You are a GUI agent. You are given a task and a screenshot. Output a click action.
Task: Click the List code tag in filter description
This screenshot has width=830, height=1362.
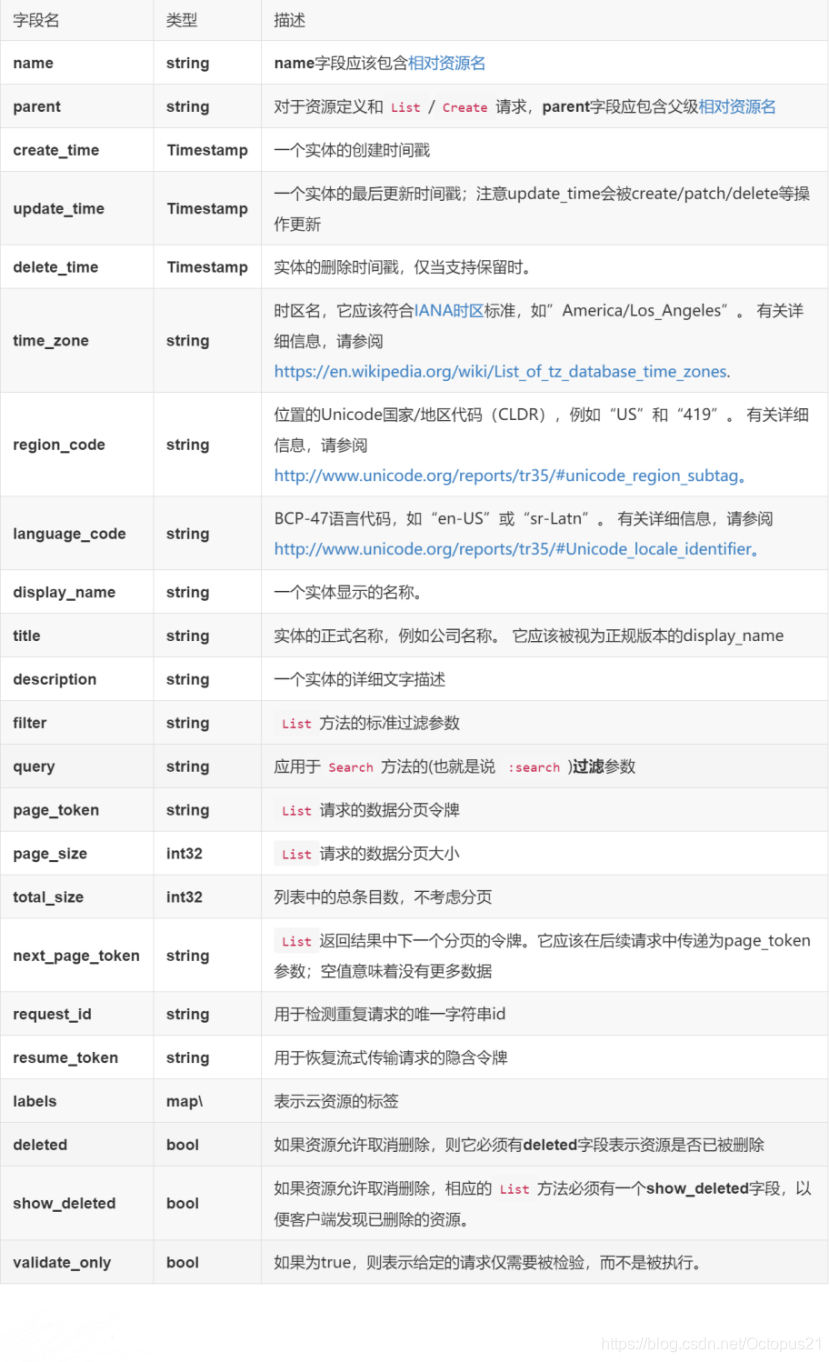click(x=297, y=724)
